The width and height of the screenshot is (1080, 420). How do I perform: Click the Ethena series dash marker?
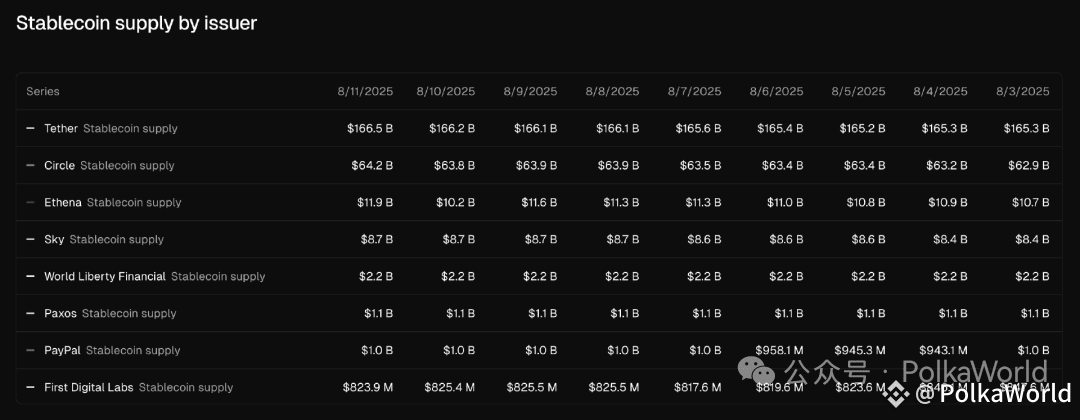[30, 202]
